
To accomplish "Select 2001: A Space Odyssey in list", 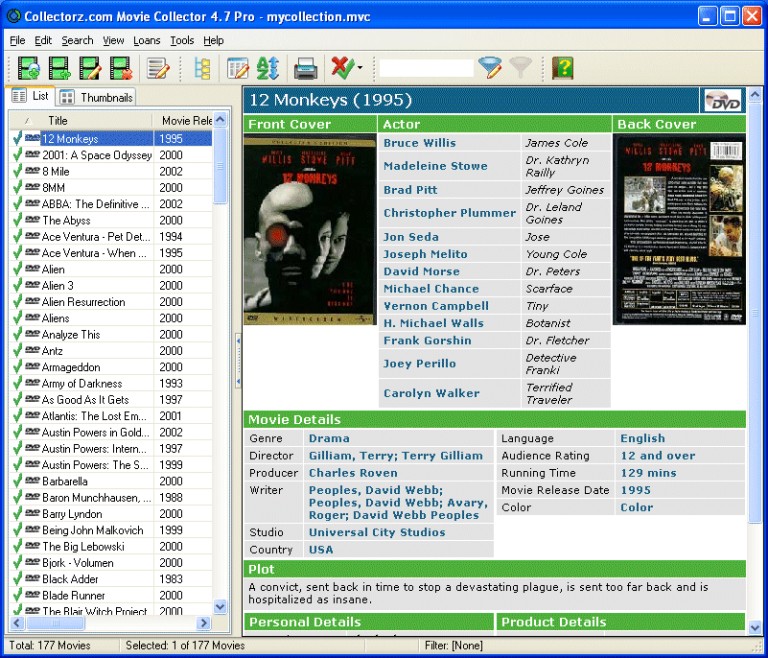I will pos(97,155).
